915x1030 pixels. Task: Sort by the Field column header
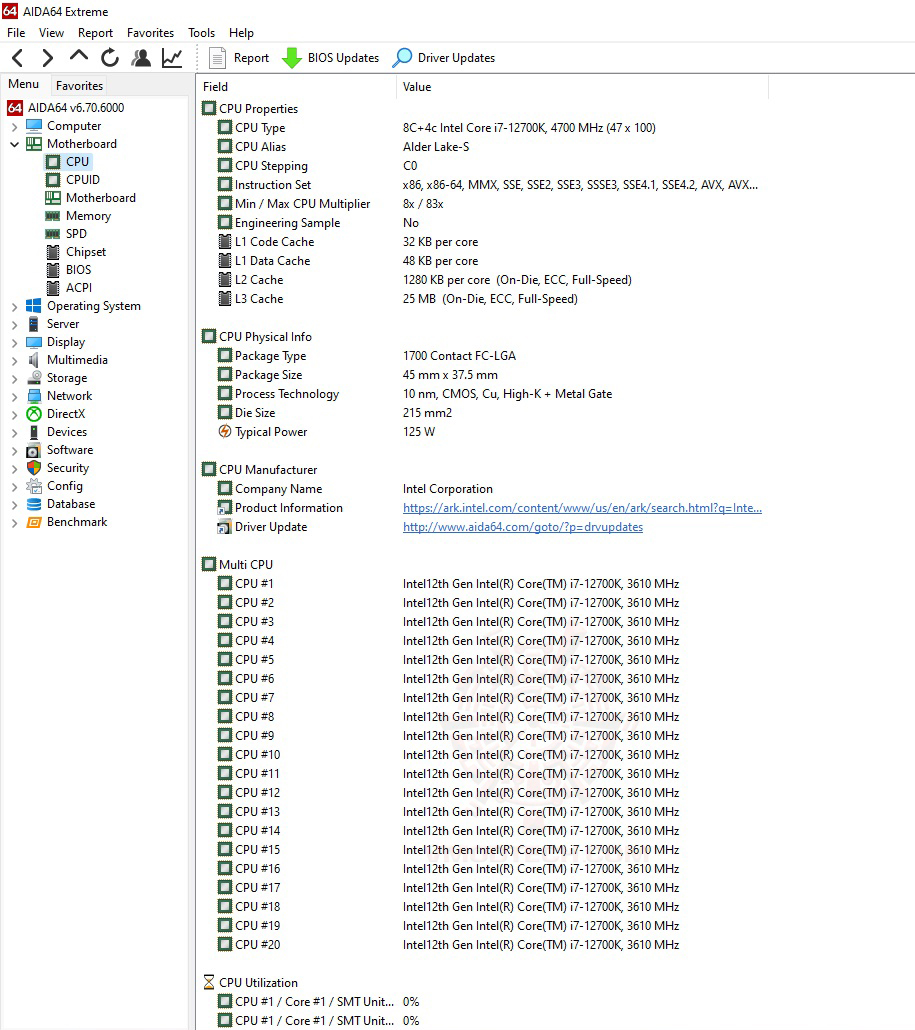pos(297,87)
